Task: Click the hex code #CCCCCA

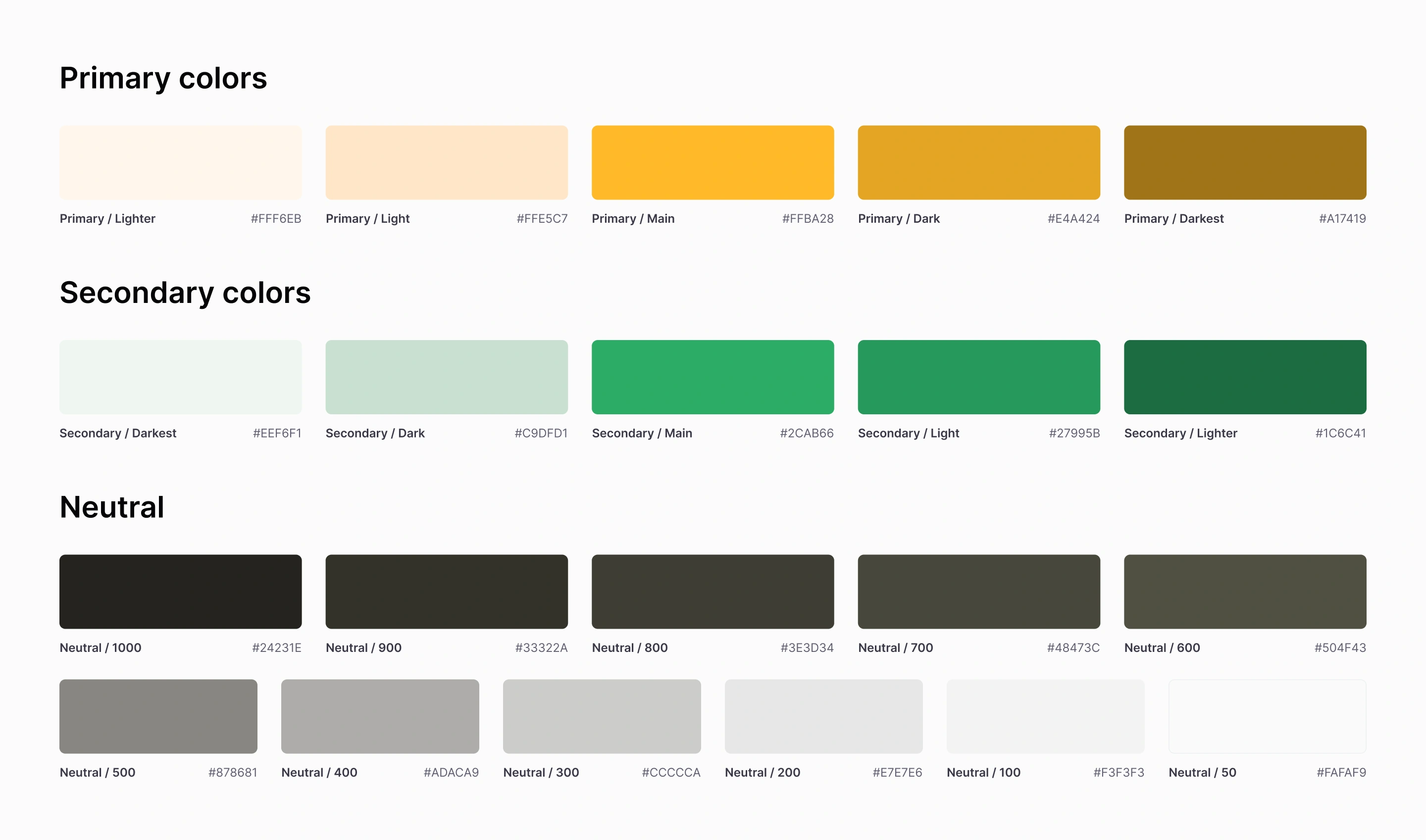Action: (671, 773)
